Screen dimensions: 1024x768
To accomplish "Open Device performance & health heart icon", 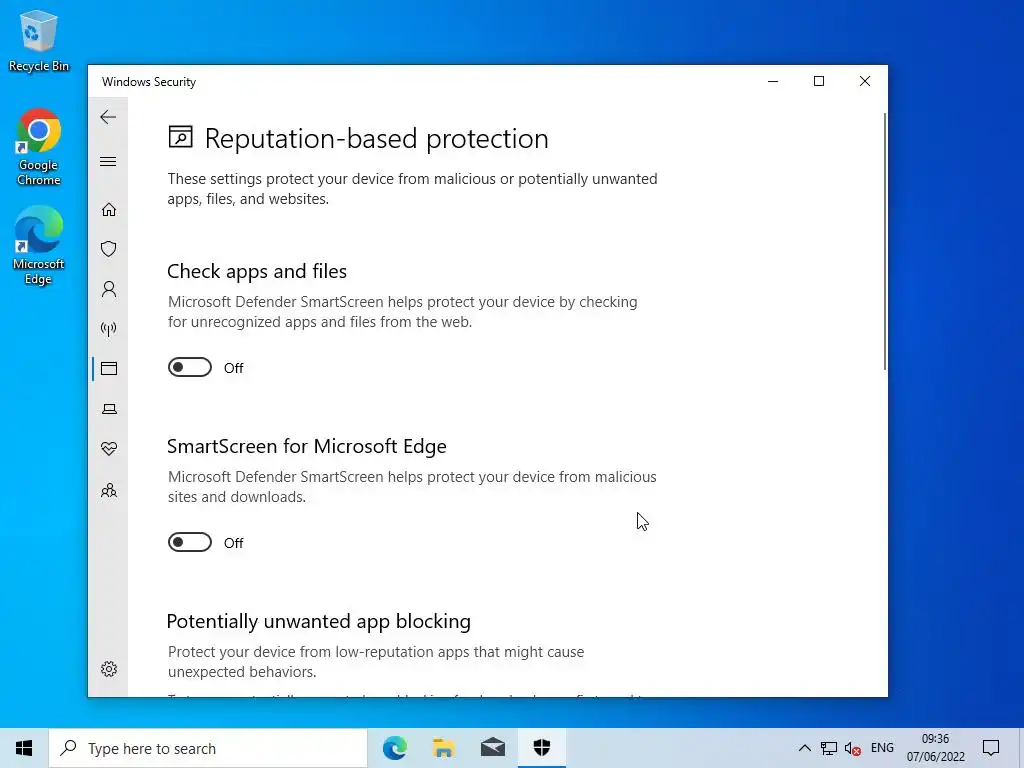I will pyautogui.click(x=109, y=449).
